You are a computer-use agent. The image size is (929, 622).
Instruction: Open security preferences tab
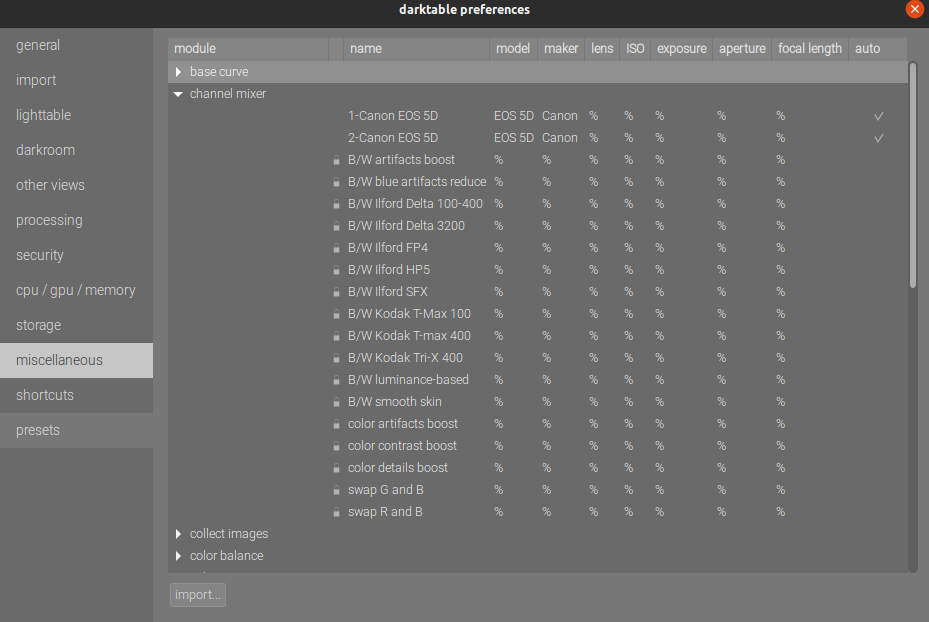76,255
